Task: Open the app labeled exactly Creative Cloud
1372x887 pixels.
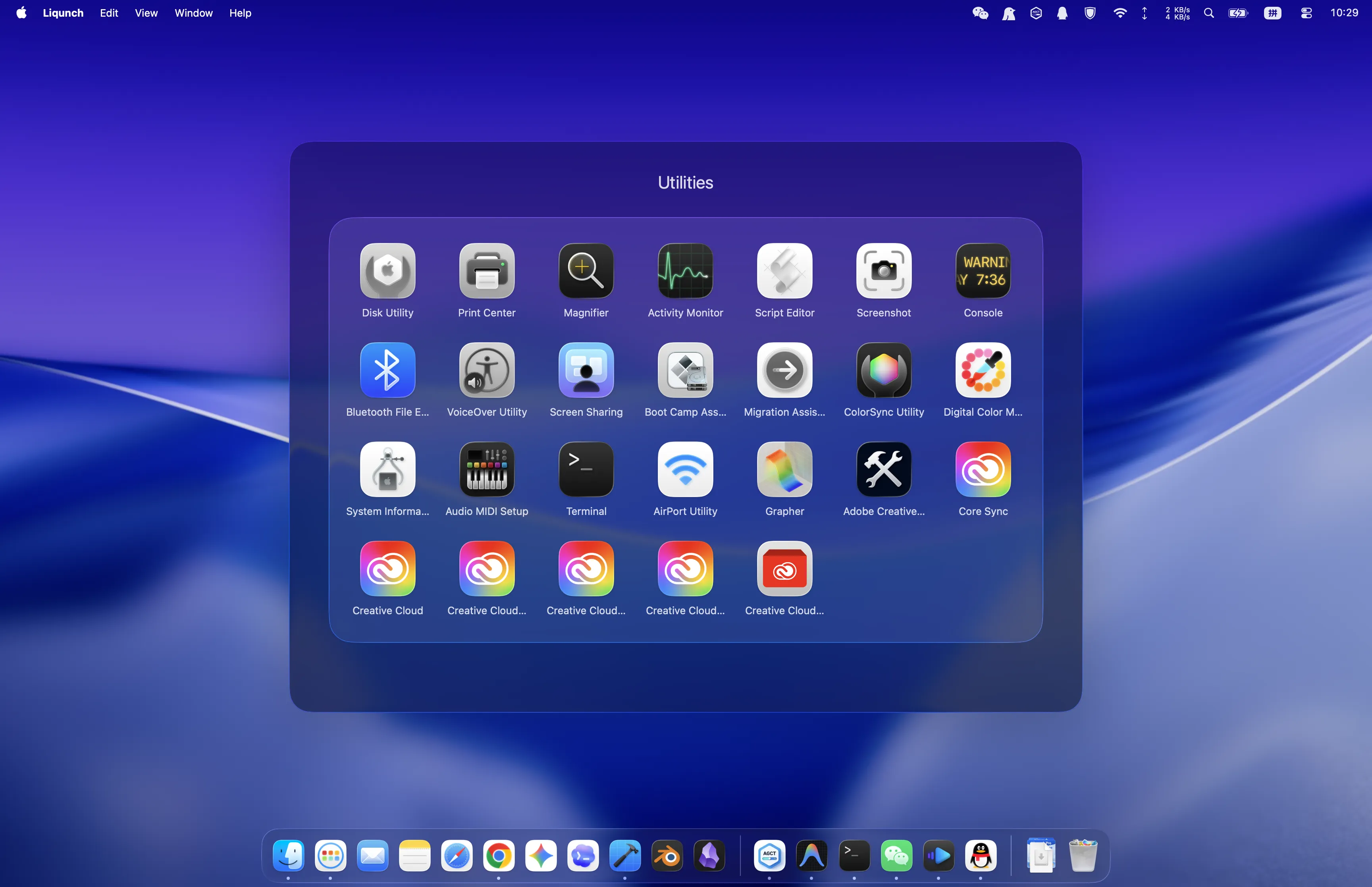Action: point(387,569)
